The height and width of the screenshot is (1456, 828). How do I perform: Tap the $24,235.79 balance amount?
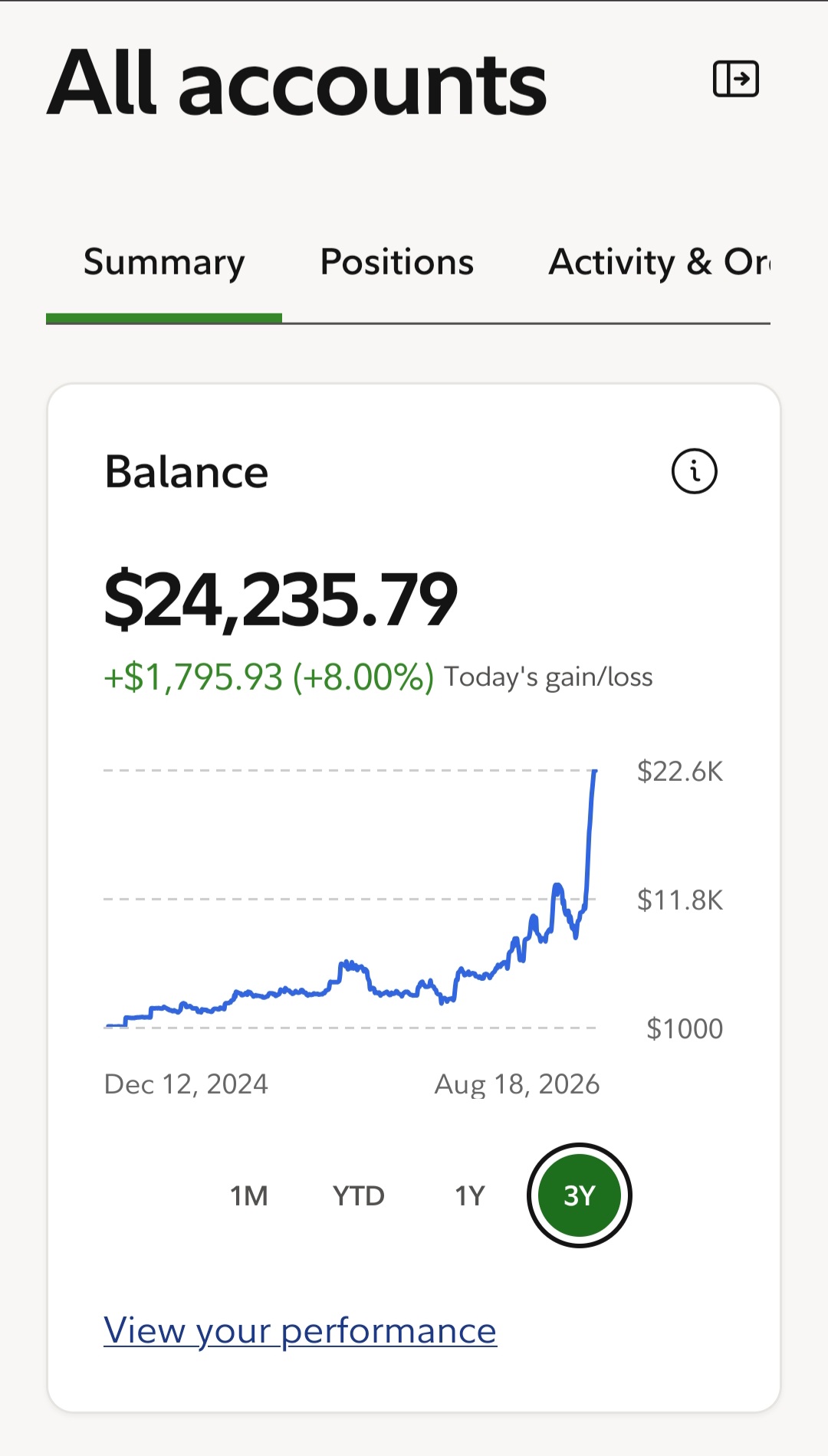pyautogui.click(x=281, y=600)
